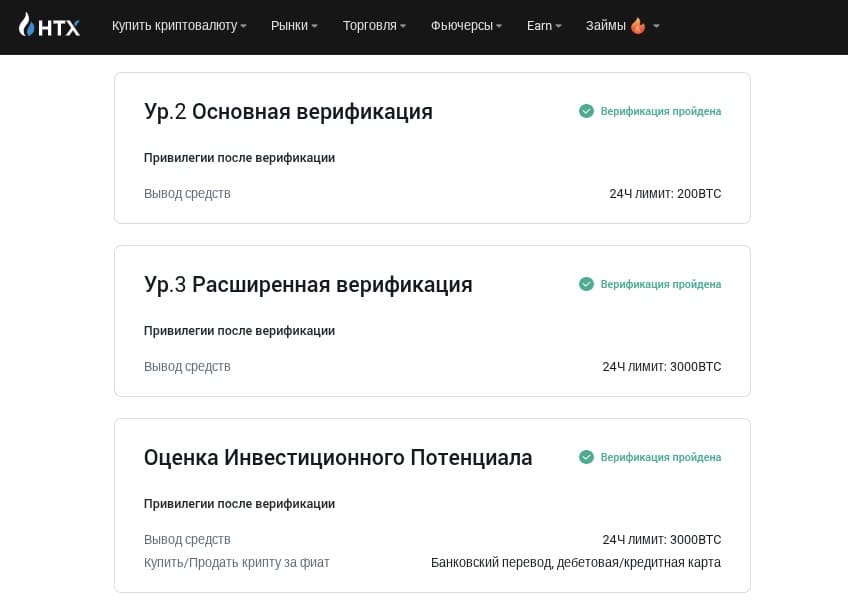
Task: Expand the arrow after the Займы fire icon
Action: 656,25
